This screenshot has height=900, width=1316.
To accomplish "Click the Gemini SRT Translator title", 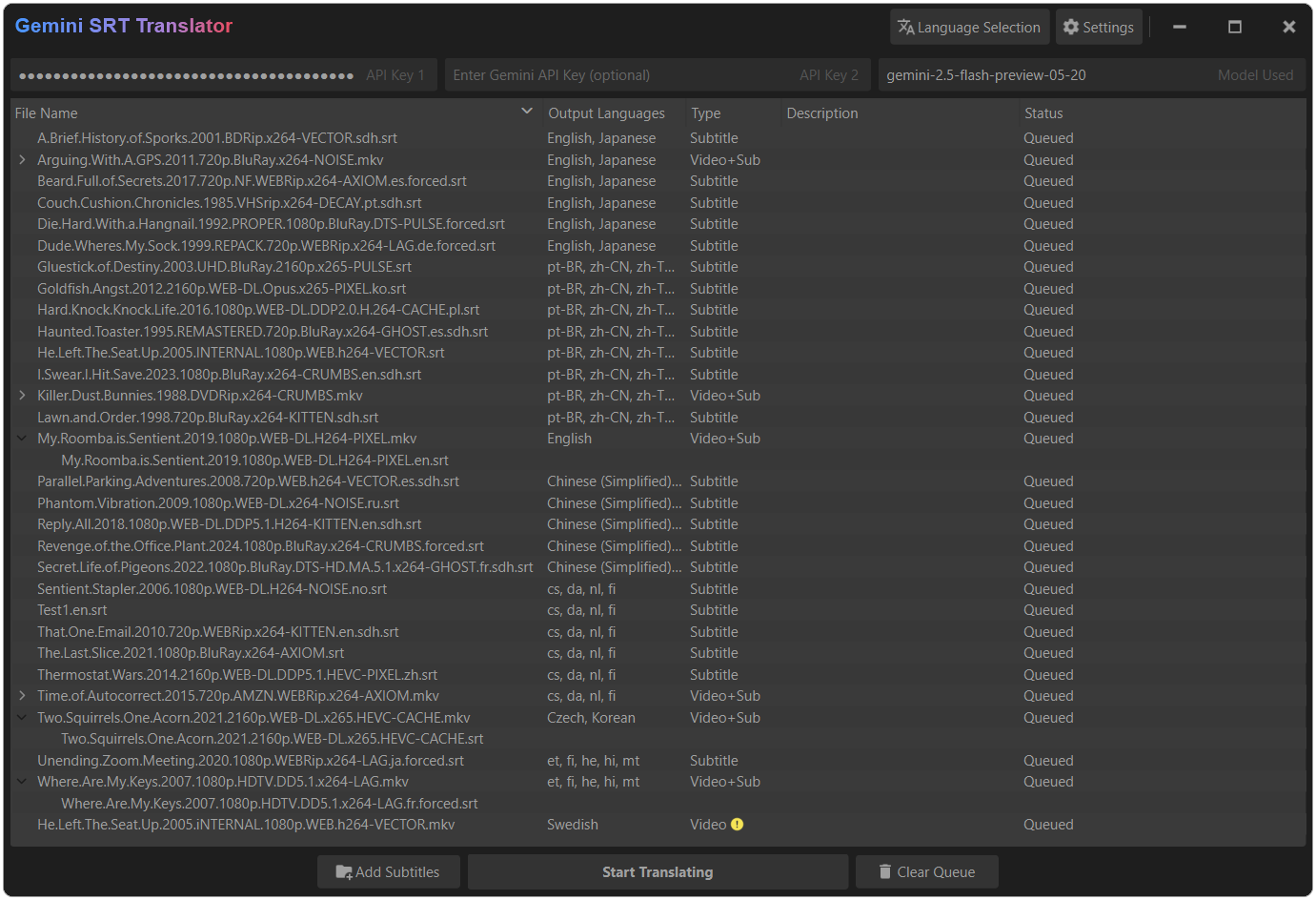I will [124, 26].
